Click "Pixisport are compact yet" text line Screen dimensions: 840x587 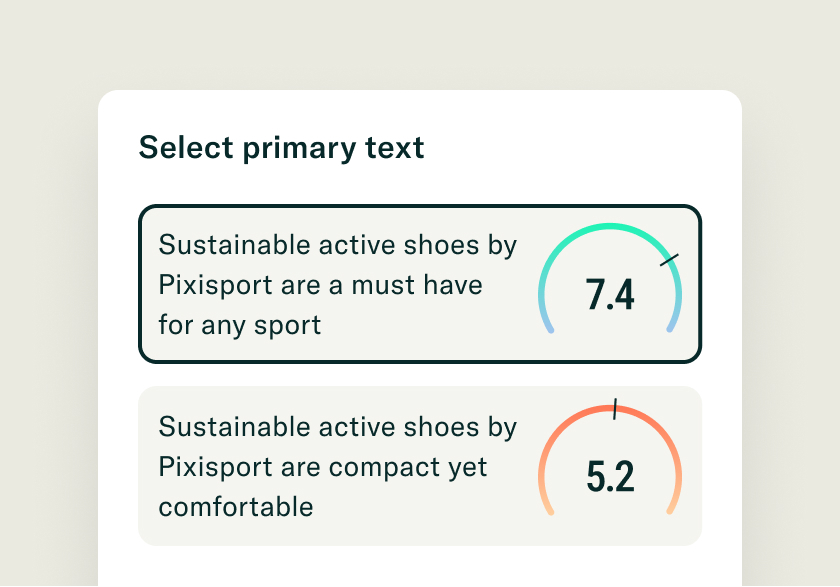(x=323, y=467)
